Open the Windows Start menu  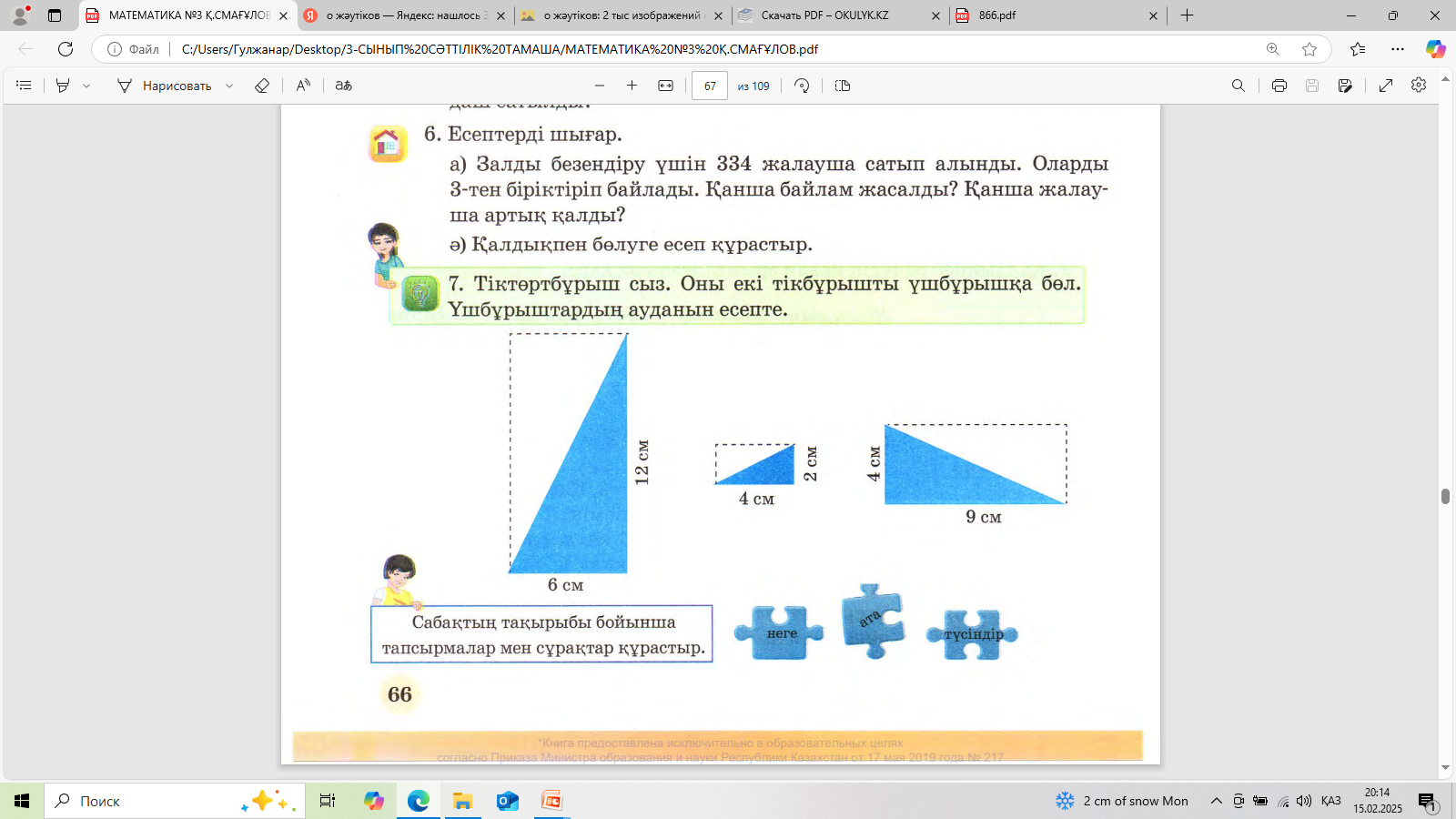click(x=22, y=801)
